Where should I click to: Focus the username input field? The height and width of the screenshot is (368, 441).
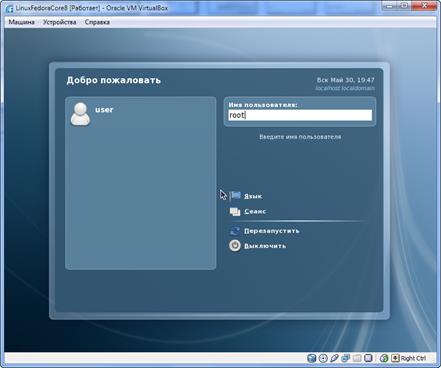[x=300, y=115]
